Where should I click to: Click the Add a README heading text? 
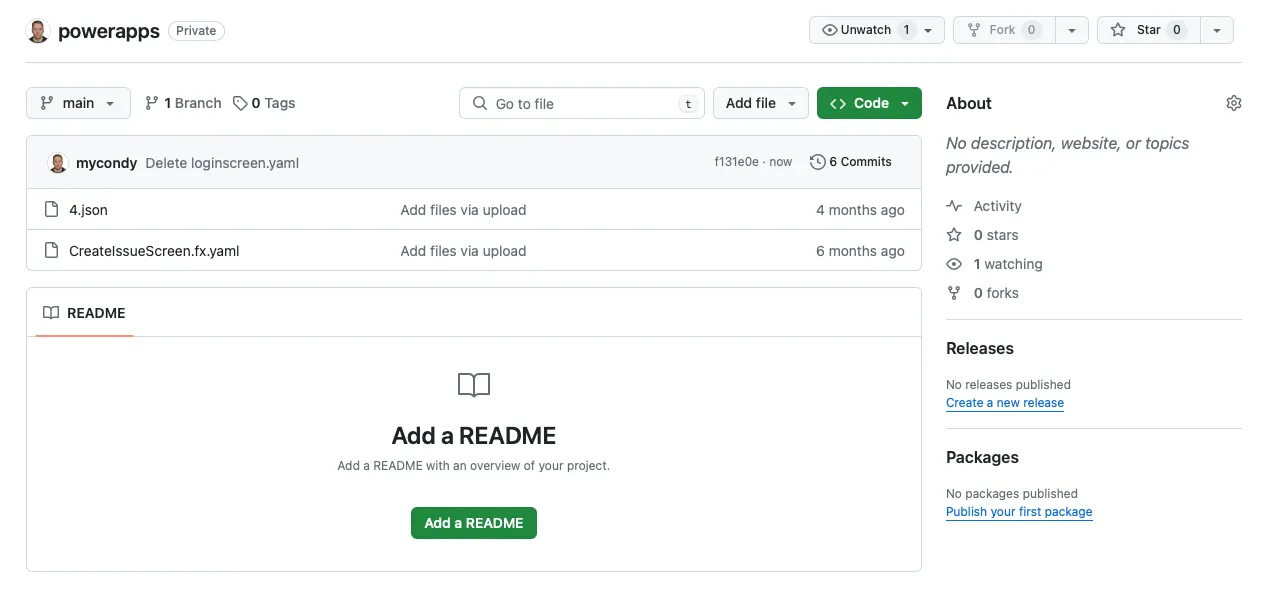pyautogui.click(x=474, y=436)
